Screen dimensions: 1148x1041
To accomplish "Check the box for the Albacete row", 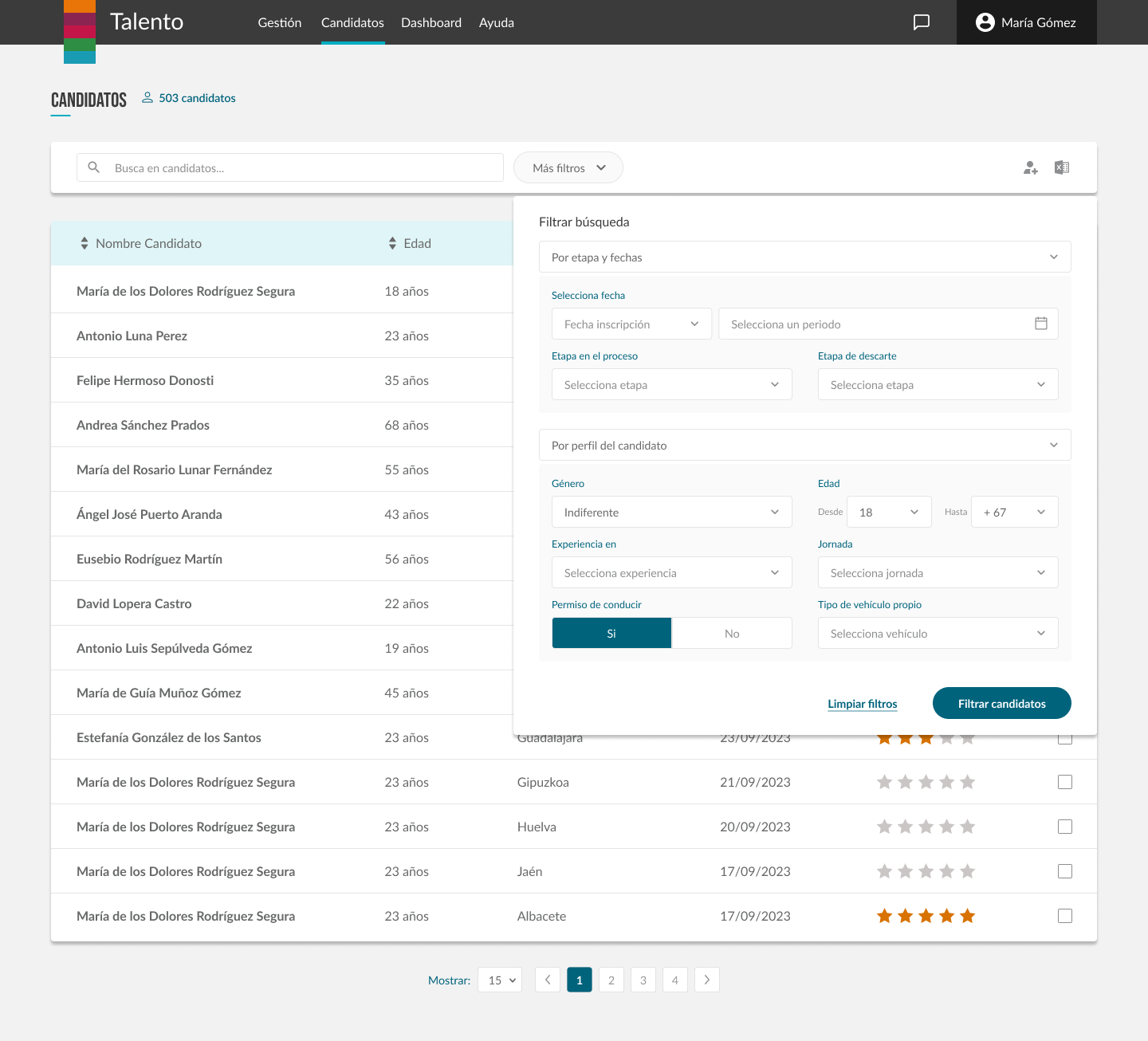I will click(x=1064, y=916).
